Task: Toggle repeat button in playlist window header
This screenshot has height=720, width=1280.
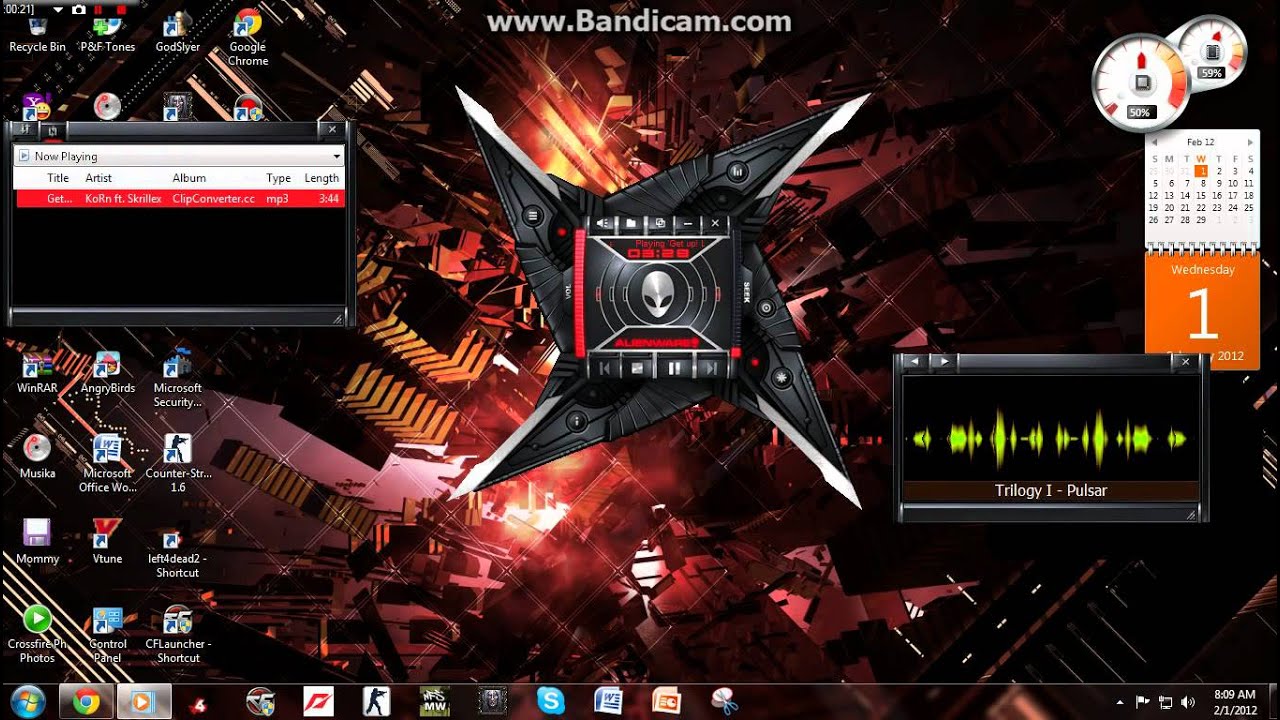Action: [x=52, y=130]
